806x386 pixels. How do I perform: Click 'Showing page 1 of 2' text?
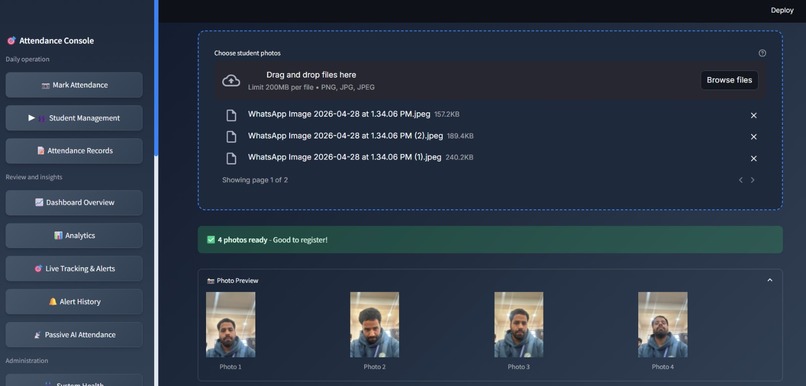255,180
